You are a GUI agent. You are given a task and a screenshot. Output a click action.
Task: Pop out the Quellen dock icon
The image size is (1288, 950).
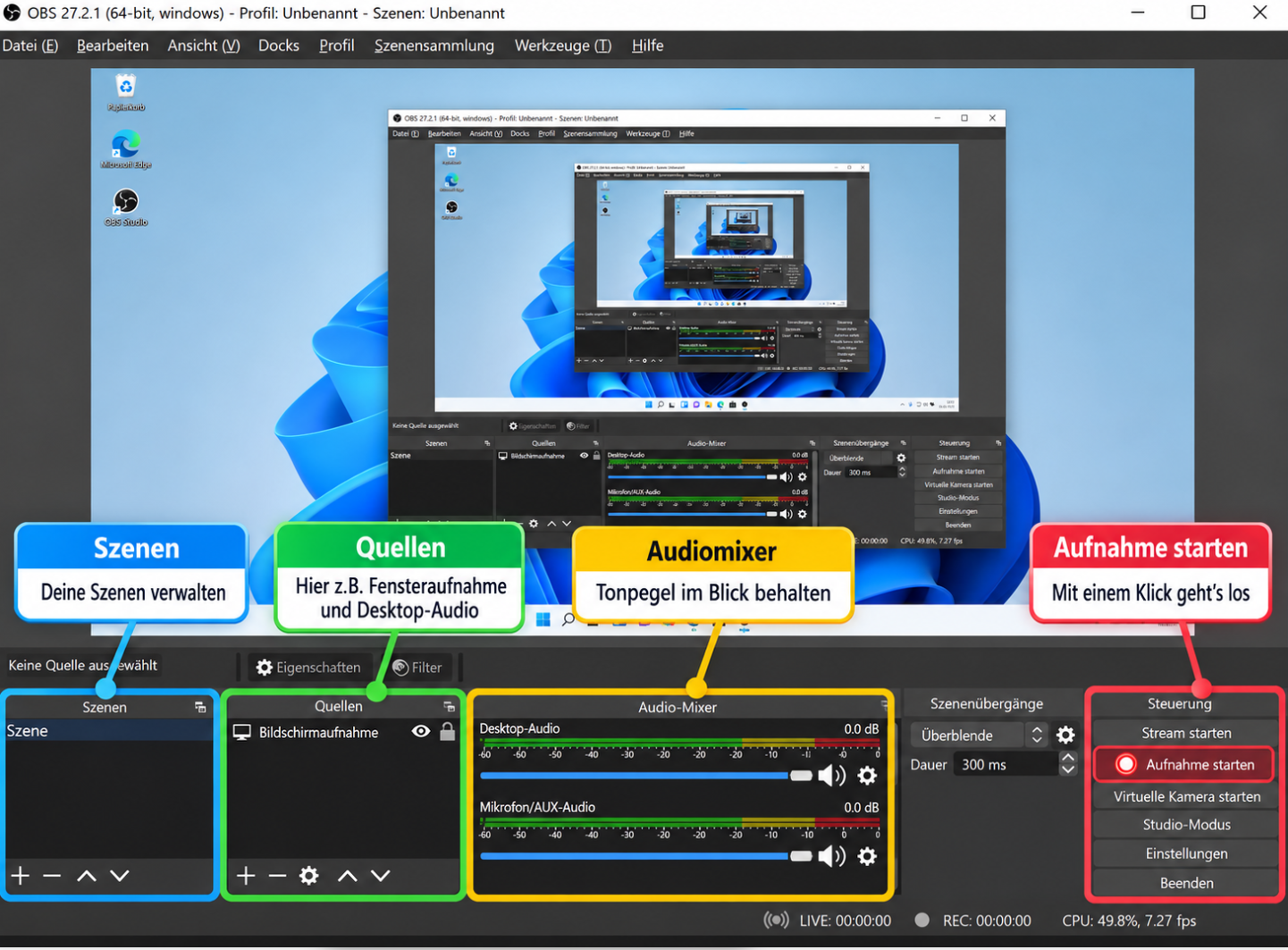[x=449, y=707]
